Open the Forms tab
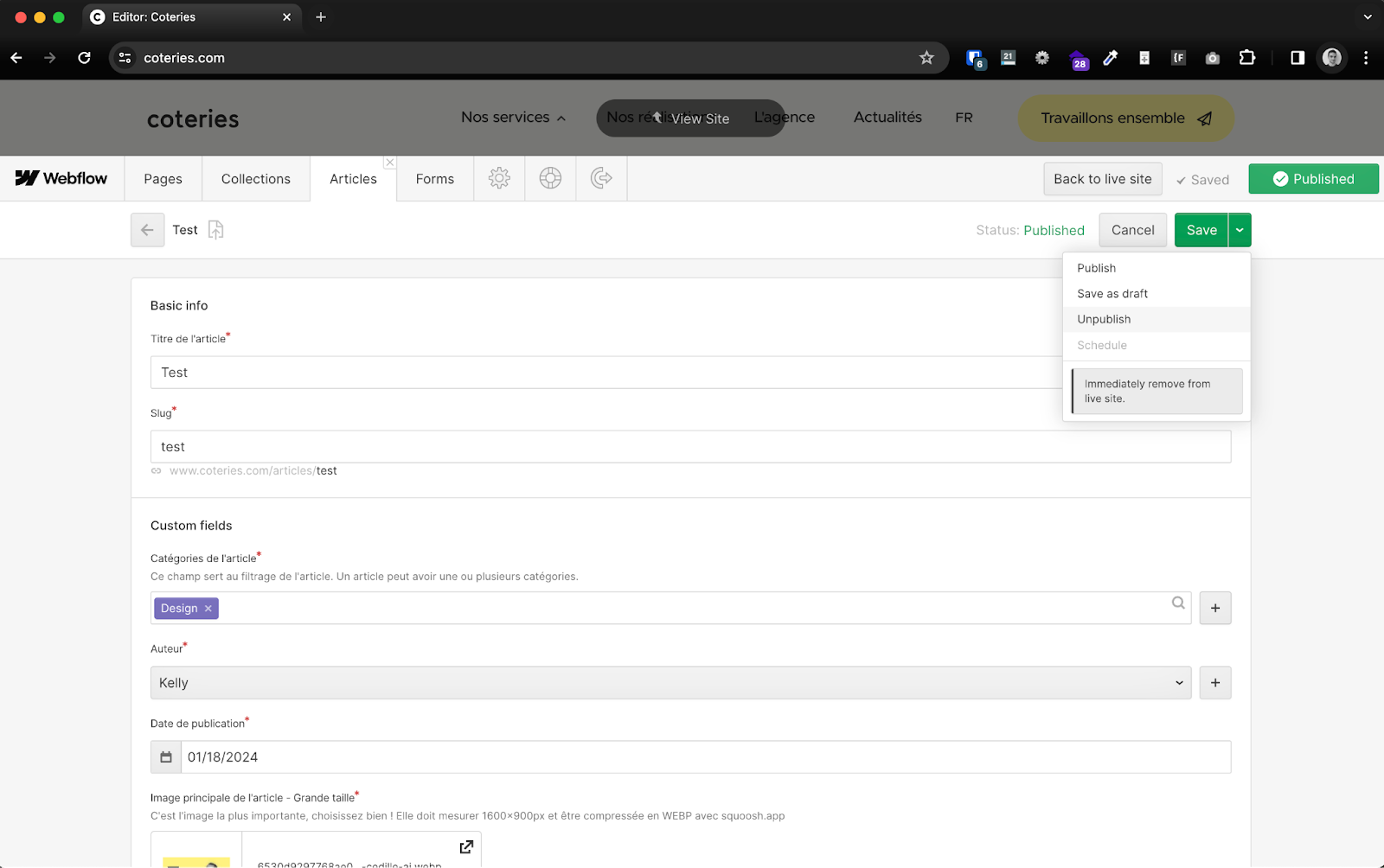Image resolution: width=1384 pixels, height=868 pixels. (x=435, y=179)
